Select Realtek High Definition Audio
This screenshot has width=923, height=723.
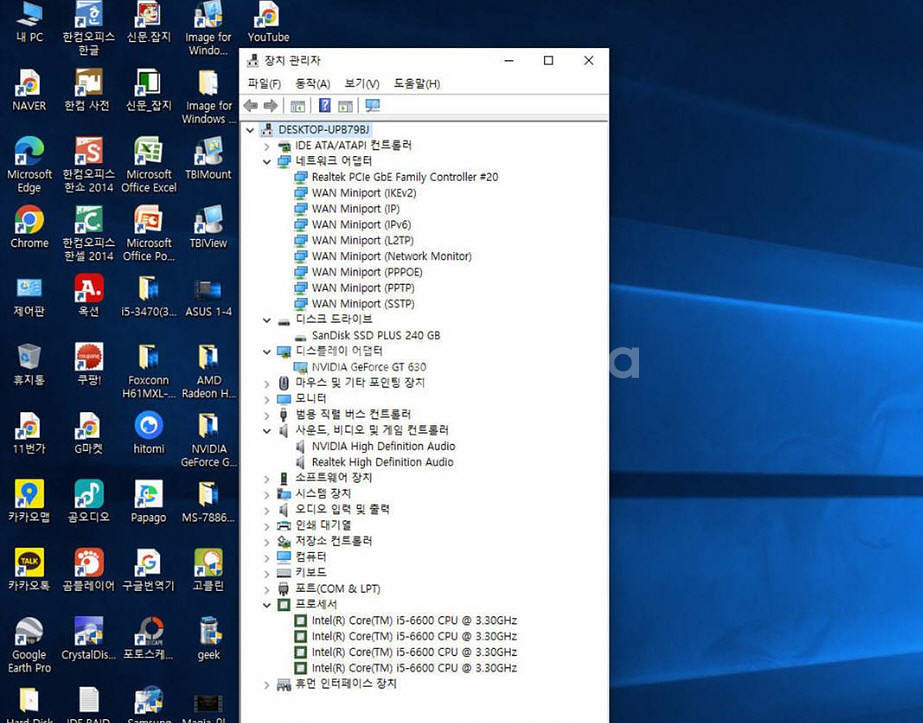tap(383, 462)
